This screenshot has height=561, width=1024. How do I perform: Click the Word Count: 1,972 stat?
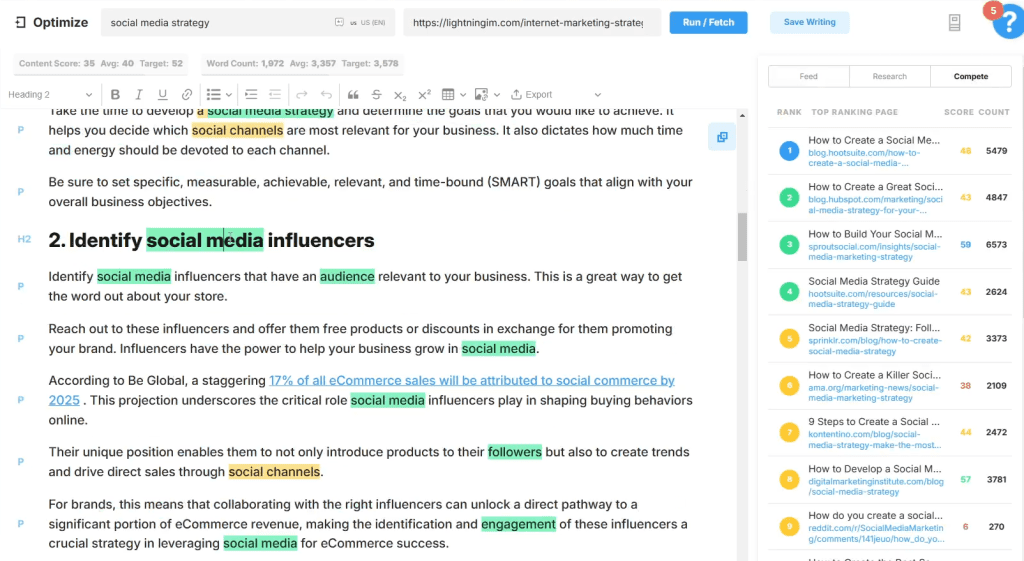pyautogui.click(x=245, y=63)
